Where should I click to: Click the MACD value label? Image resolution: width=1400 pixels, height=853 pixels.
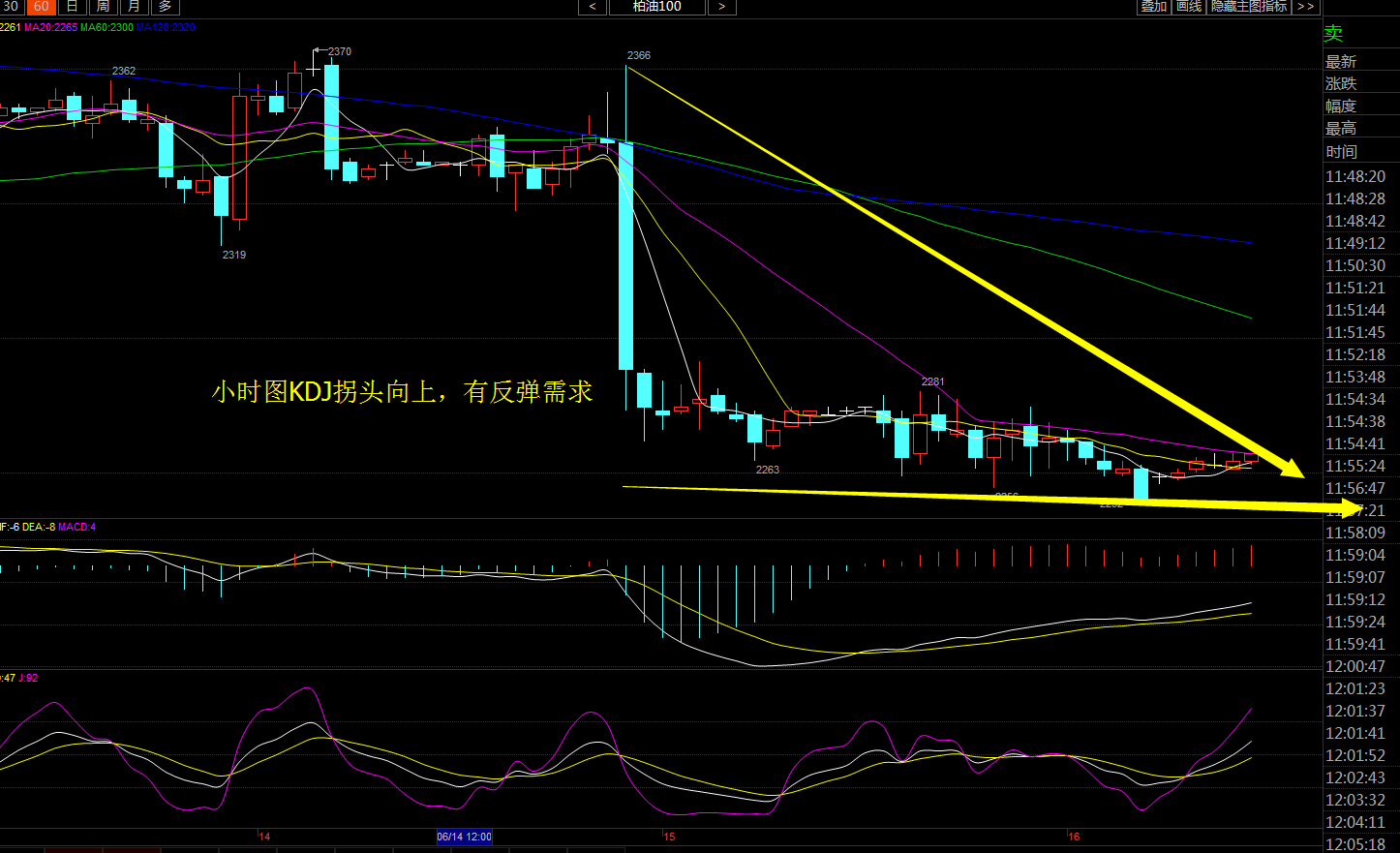coord(76,527)
